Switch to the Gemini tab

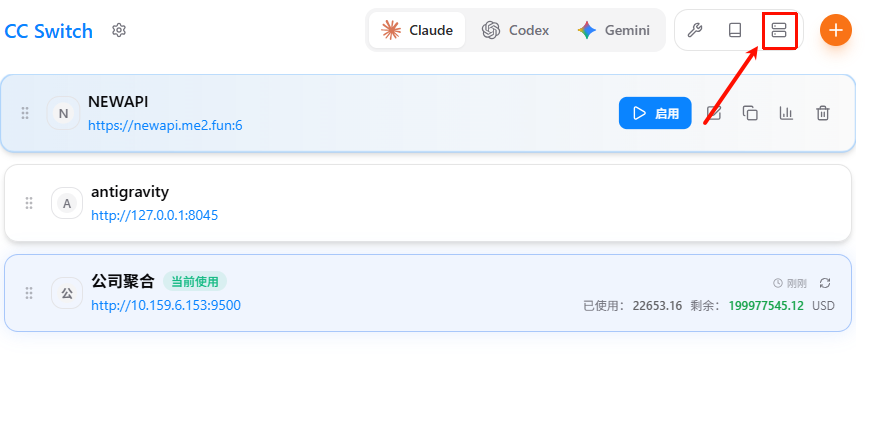613,30
